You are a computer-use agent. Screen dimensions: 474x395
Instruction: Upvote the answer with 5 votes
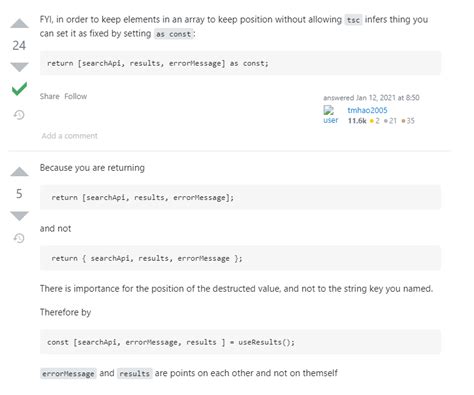(19, 171)
